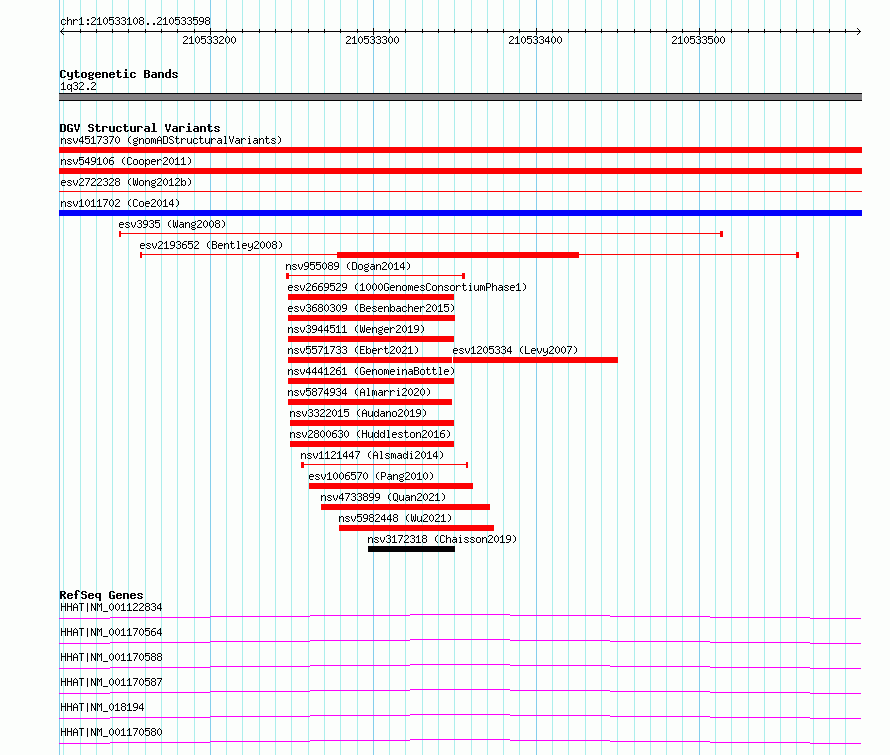
Task: Open variant esv3935 (Wang2008) label
Action: pyautogui.click(x=172, y=224)
